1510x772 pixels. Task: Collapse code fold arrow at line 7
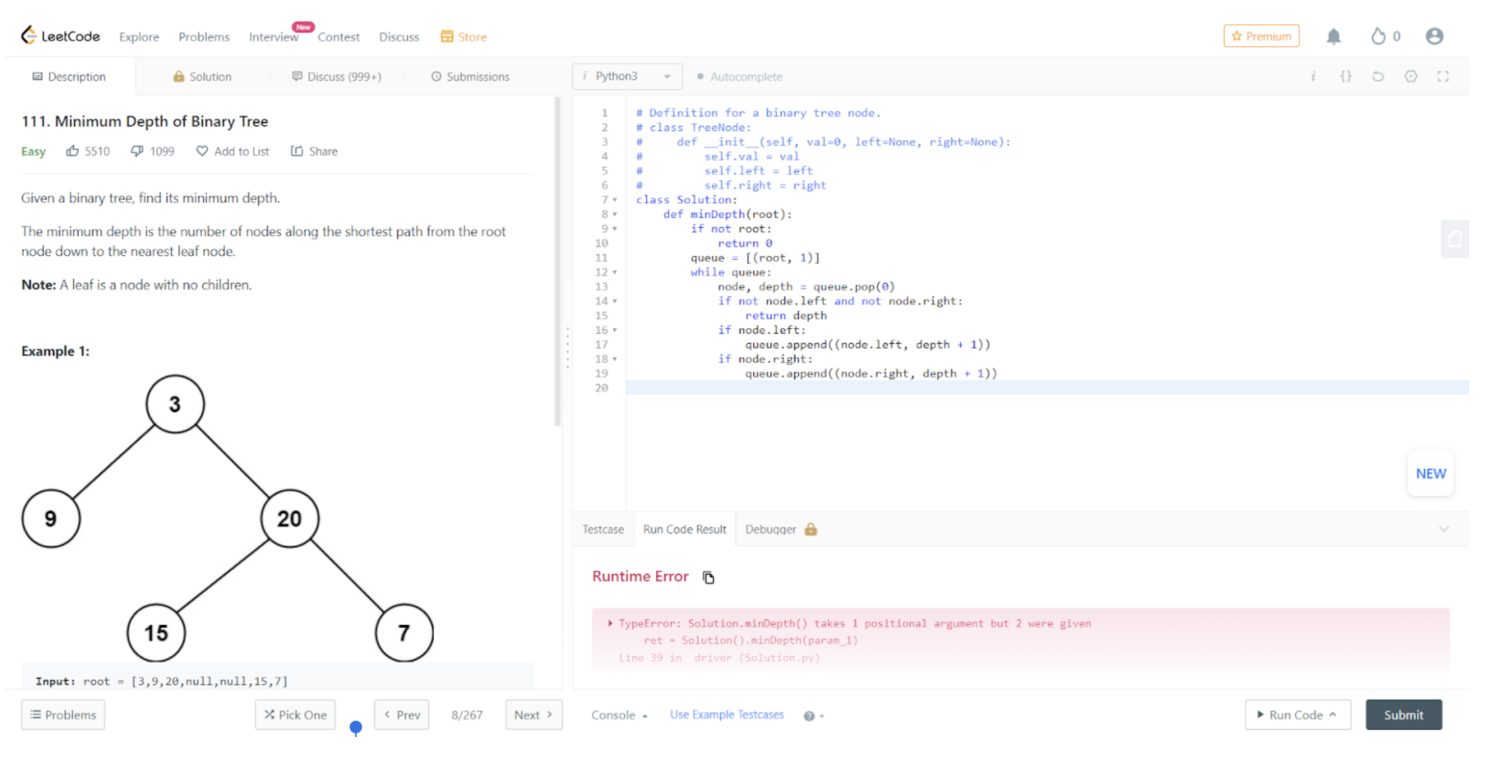point(615,200)
